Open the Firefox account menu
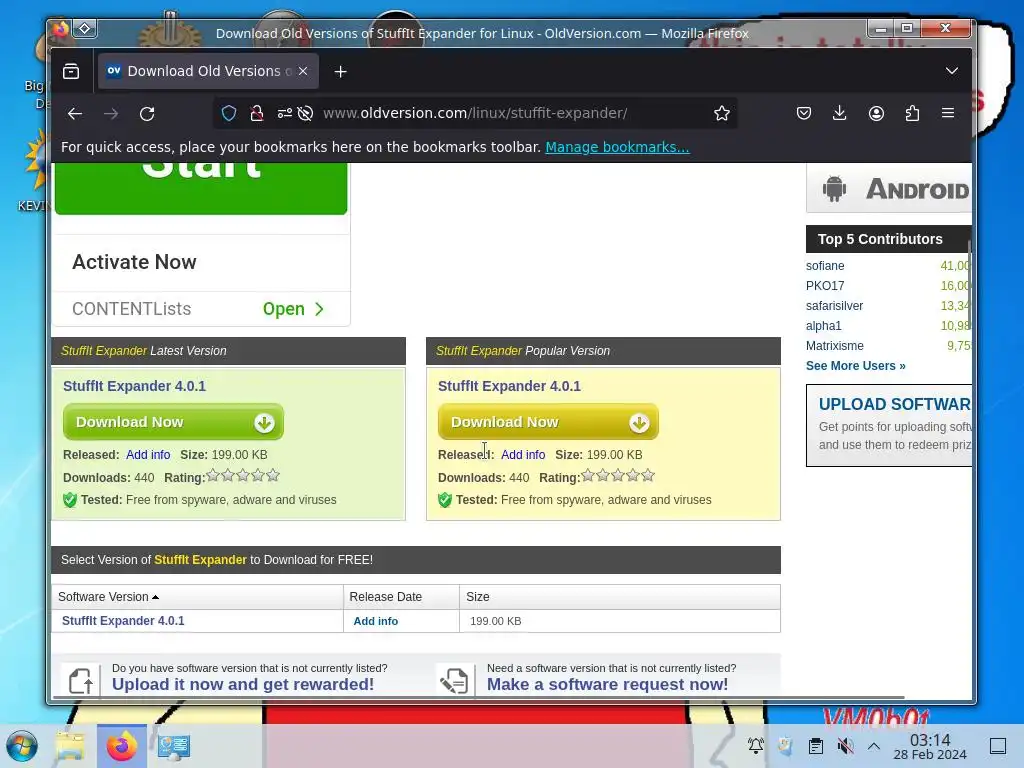1024x768 pixels. coord(876,114)
